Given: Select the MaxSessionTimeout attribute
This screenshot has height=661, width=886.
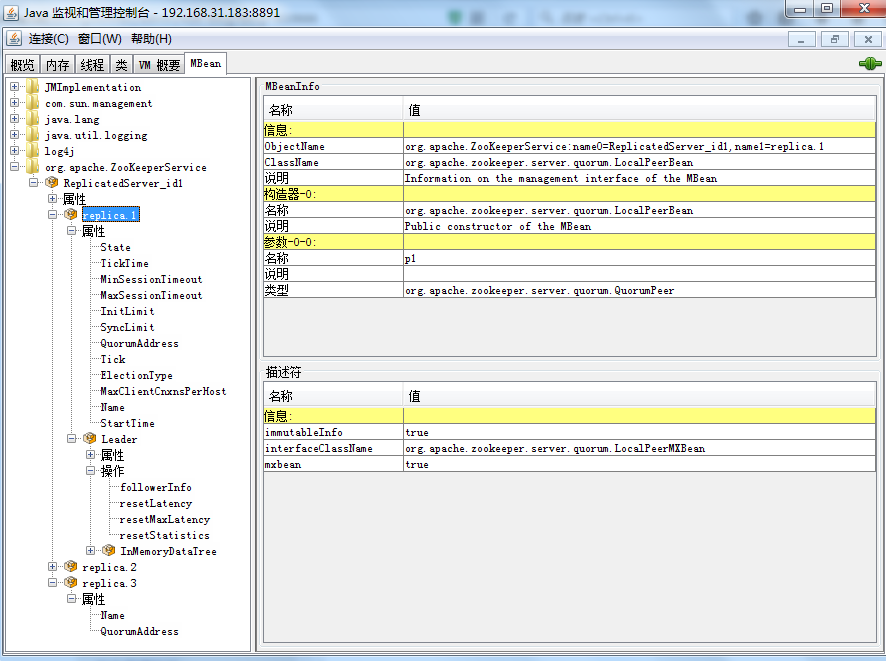Looking at the screenshot, I should point(151,295).
